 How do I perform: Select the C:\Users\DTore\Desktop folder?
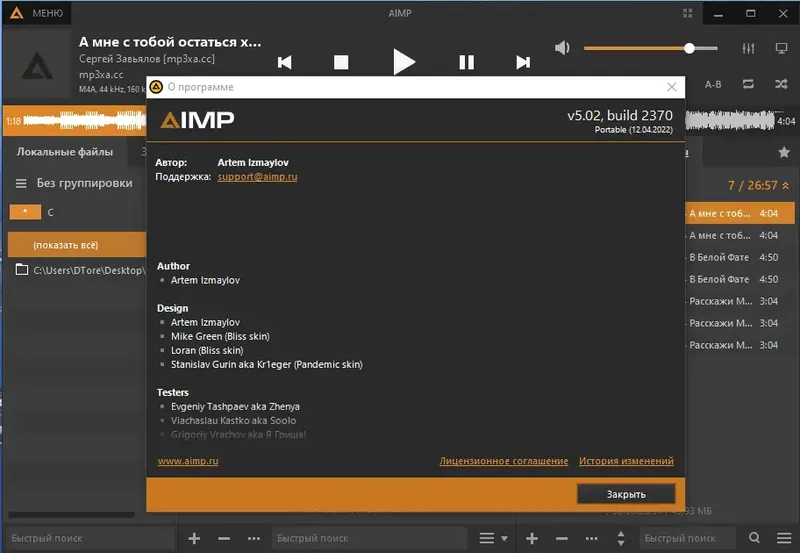(x=81, y=270)
